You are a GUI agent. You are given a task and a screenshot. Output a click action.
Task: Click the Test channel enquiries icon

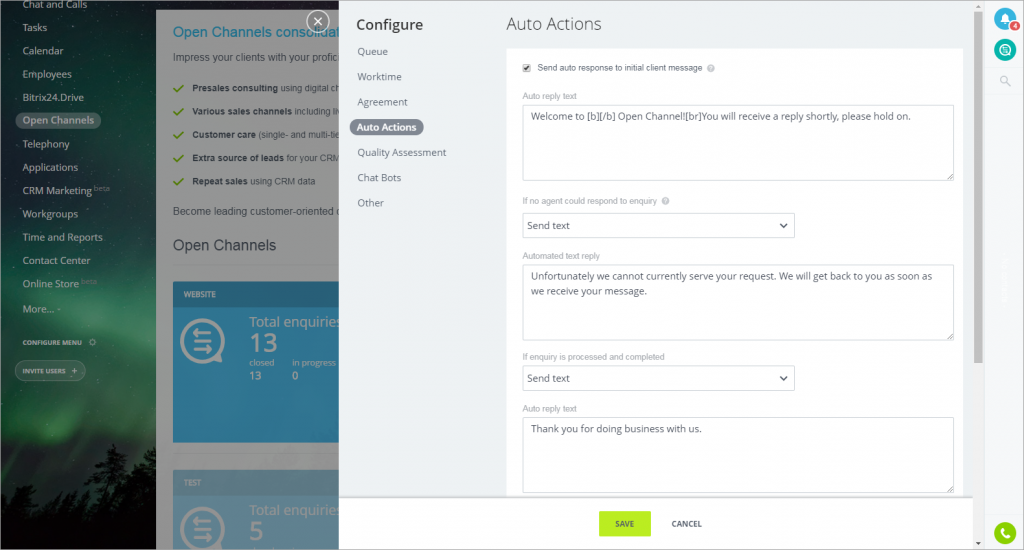(x=202, y=528)
